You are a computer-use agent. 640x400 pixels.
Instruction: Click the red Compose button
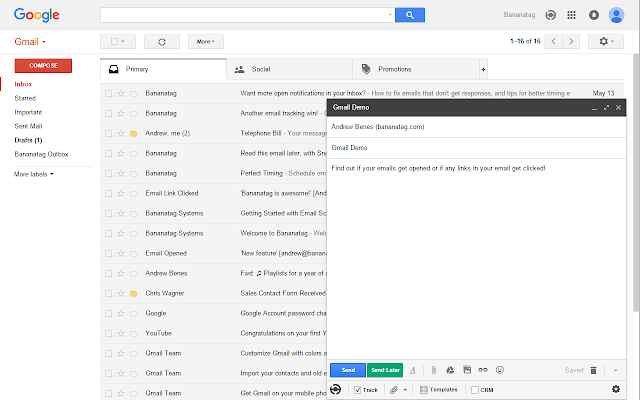click(43, 66)
